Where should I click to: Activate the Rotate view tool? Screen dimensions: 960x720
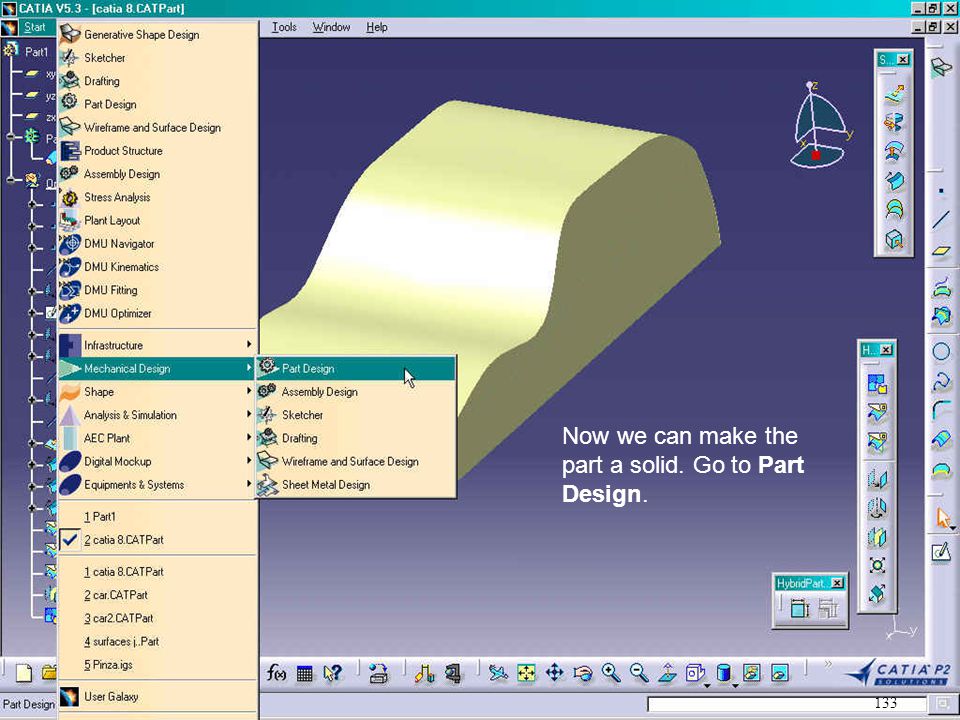(583, 673)
